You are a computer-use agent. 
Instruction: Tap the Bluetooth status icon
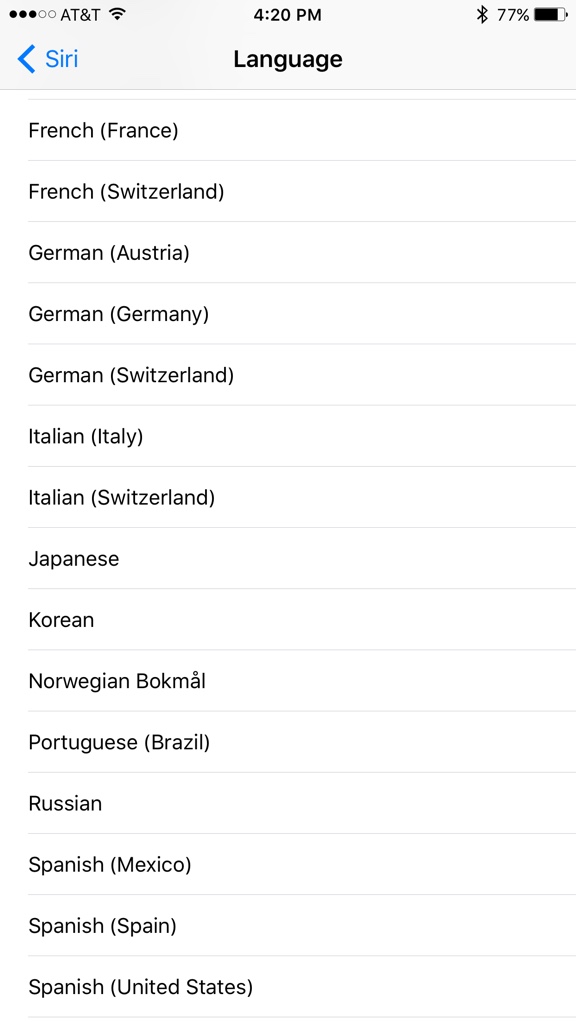click(x=482, y=14)
